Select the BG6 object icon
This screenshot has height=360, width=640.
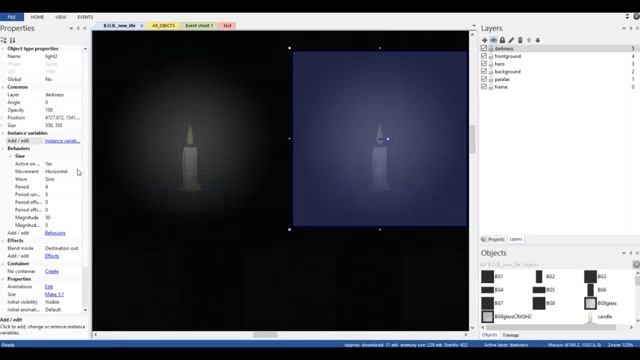point(590,290)
